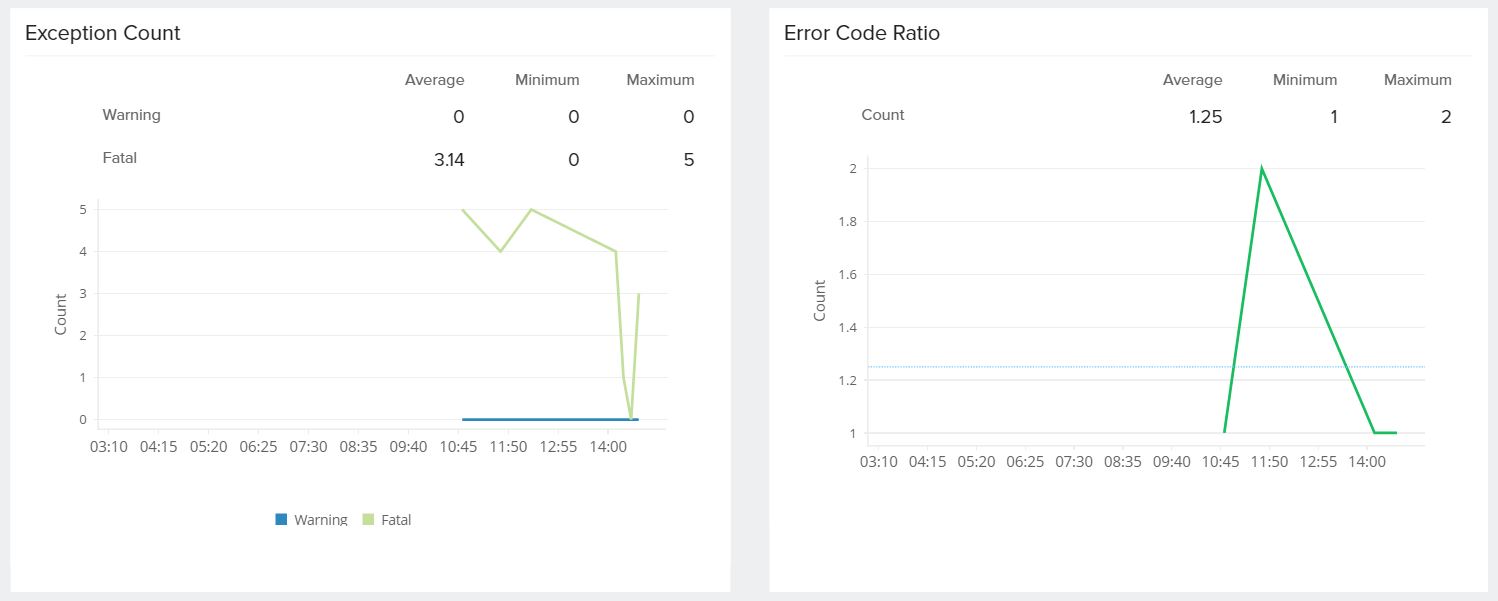Select the Warning row label in the stats table
This screenshot has height=601, width=1498.
tap(131, 115)
